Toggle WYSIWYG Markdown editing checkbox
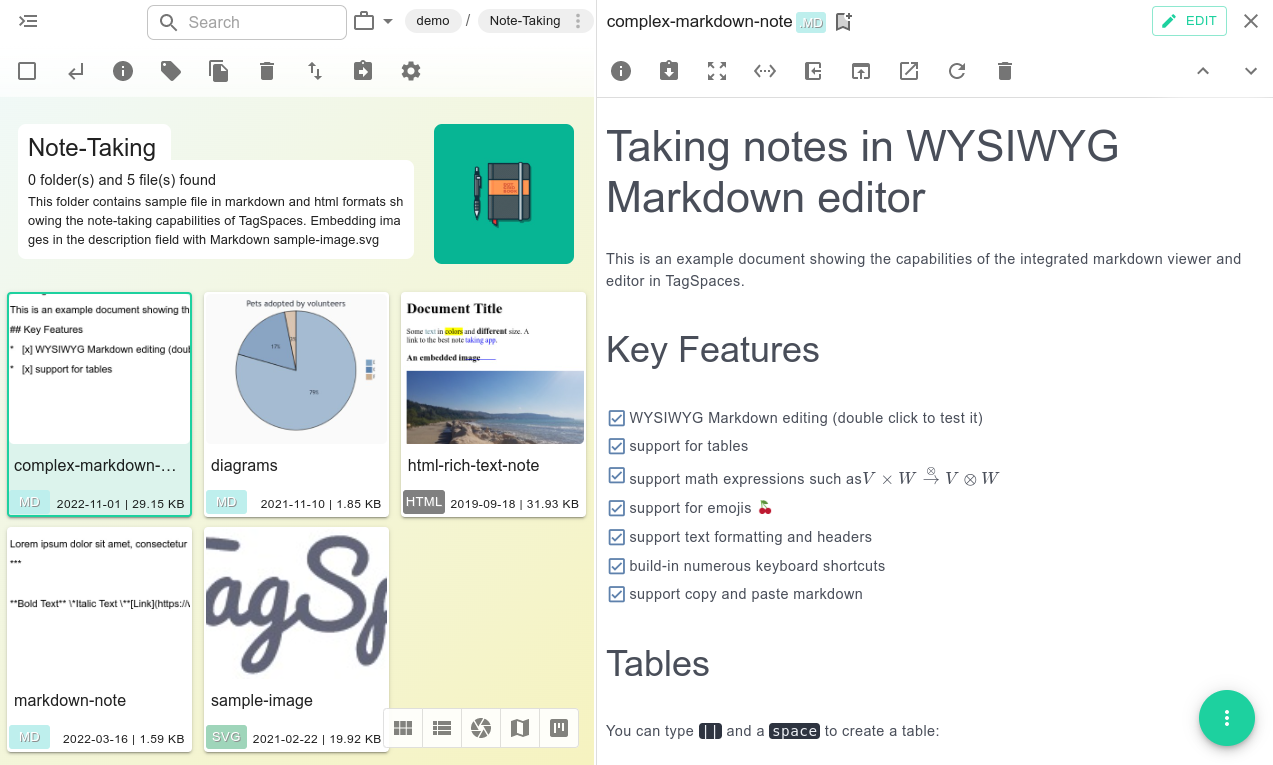 pyautogui.click(x=617, y=418)
